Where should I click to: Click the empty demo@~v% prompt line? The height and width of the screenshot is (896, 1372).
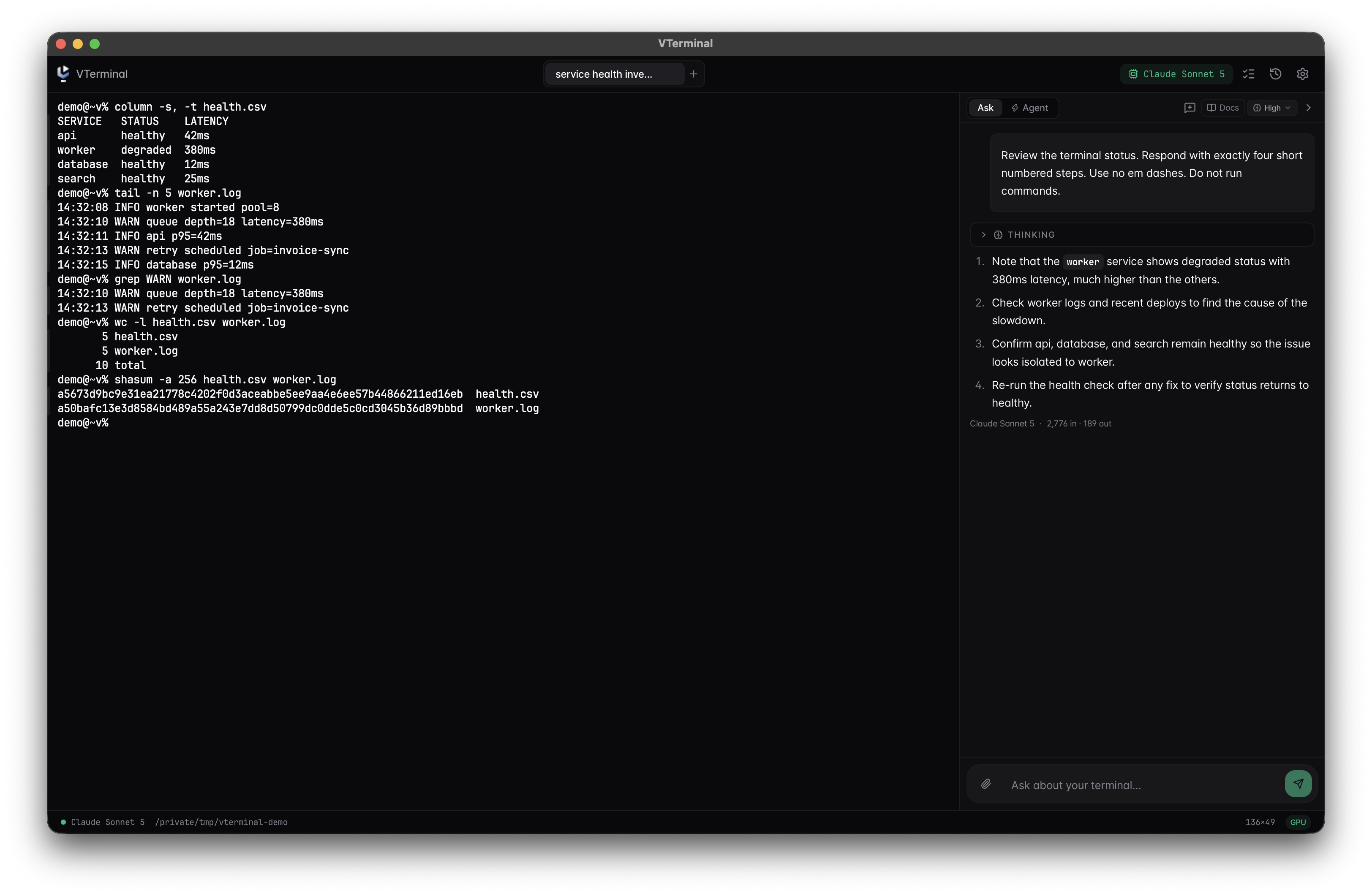click(x=83, y=423)
